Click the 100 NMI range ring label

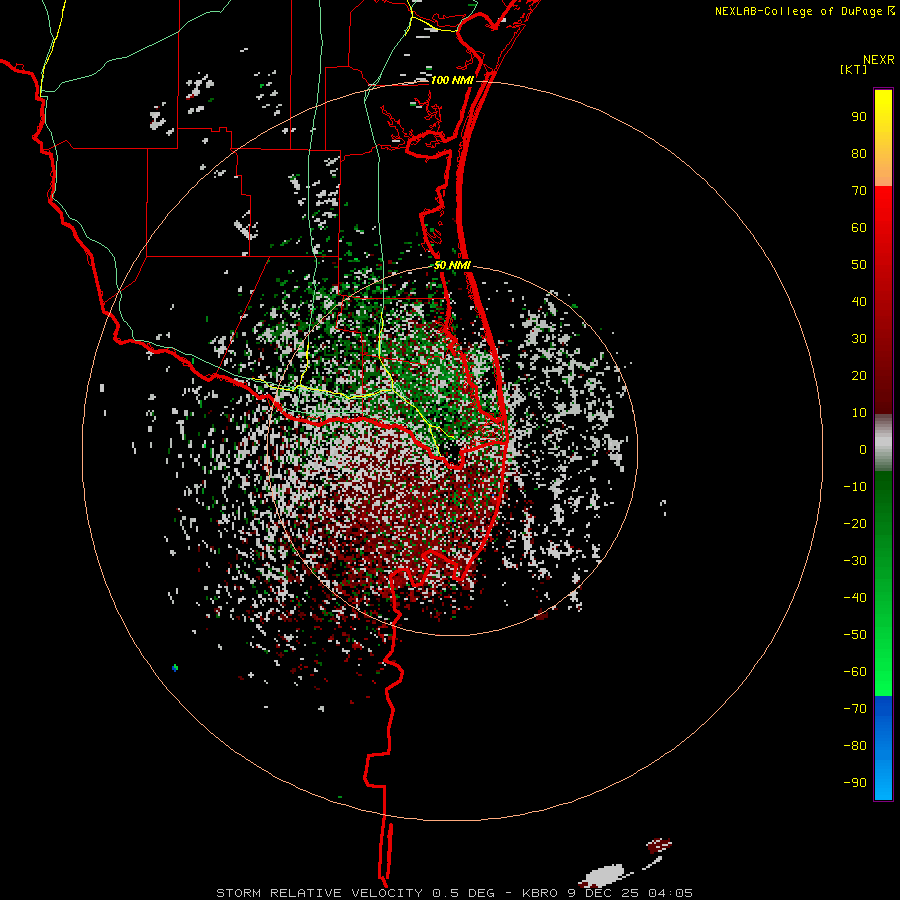[452, 80]
